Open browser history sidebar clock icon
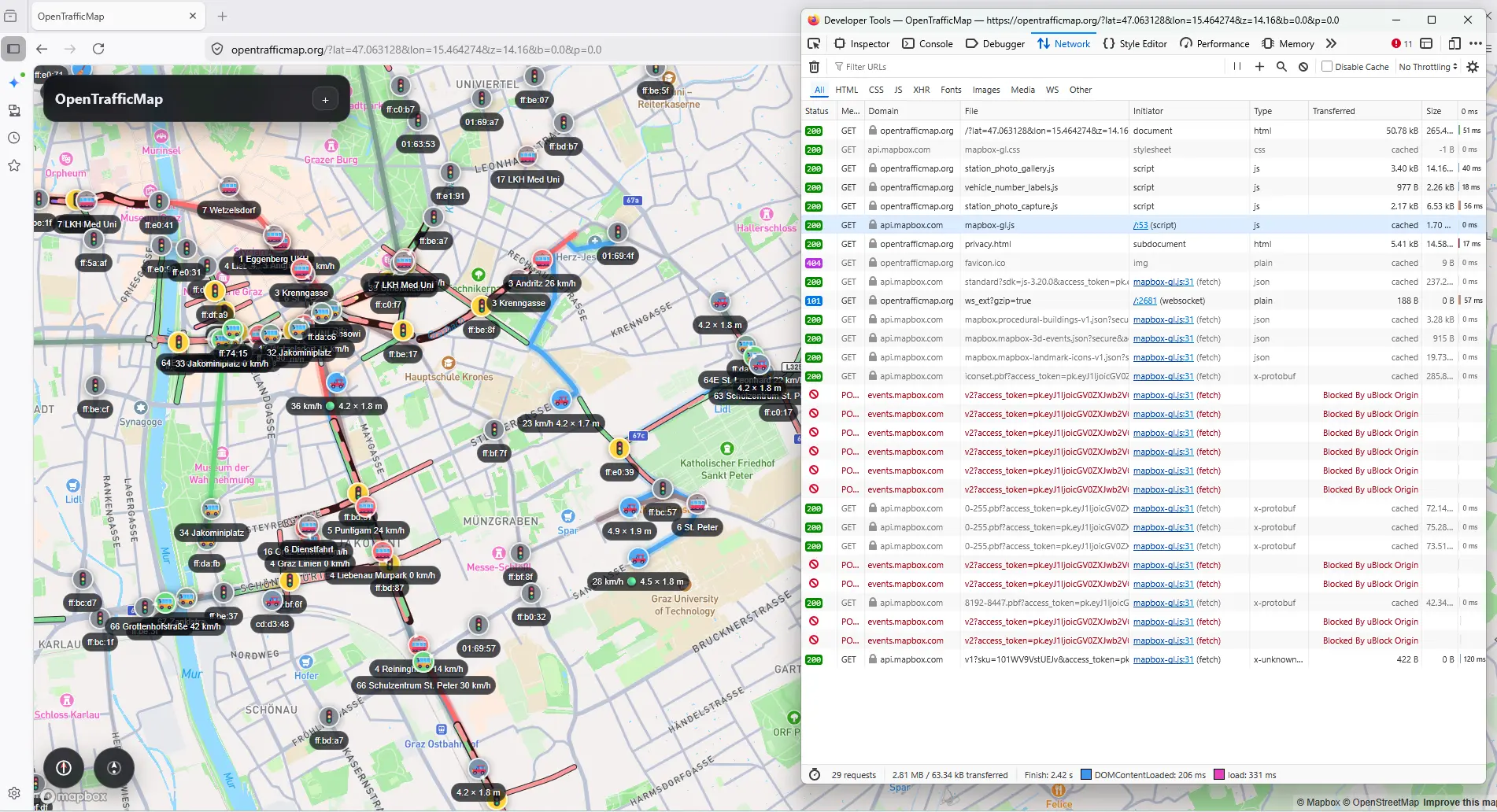 click(x=14, y=138)
